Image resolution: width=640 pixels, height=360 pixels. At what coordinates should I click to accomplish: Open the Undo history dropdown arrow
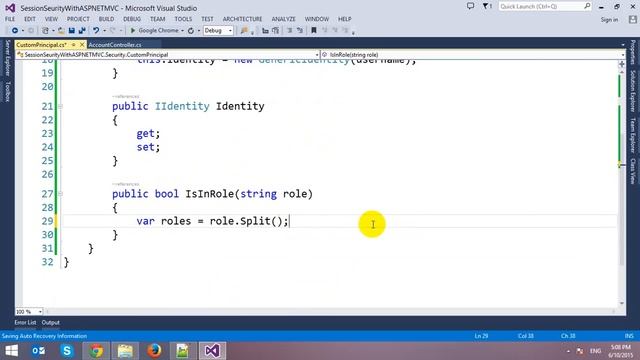pos(104,31)
